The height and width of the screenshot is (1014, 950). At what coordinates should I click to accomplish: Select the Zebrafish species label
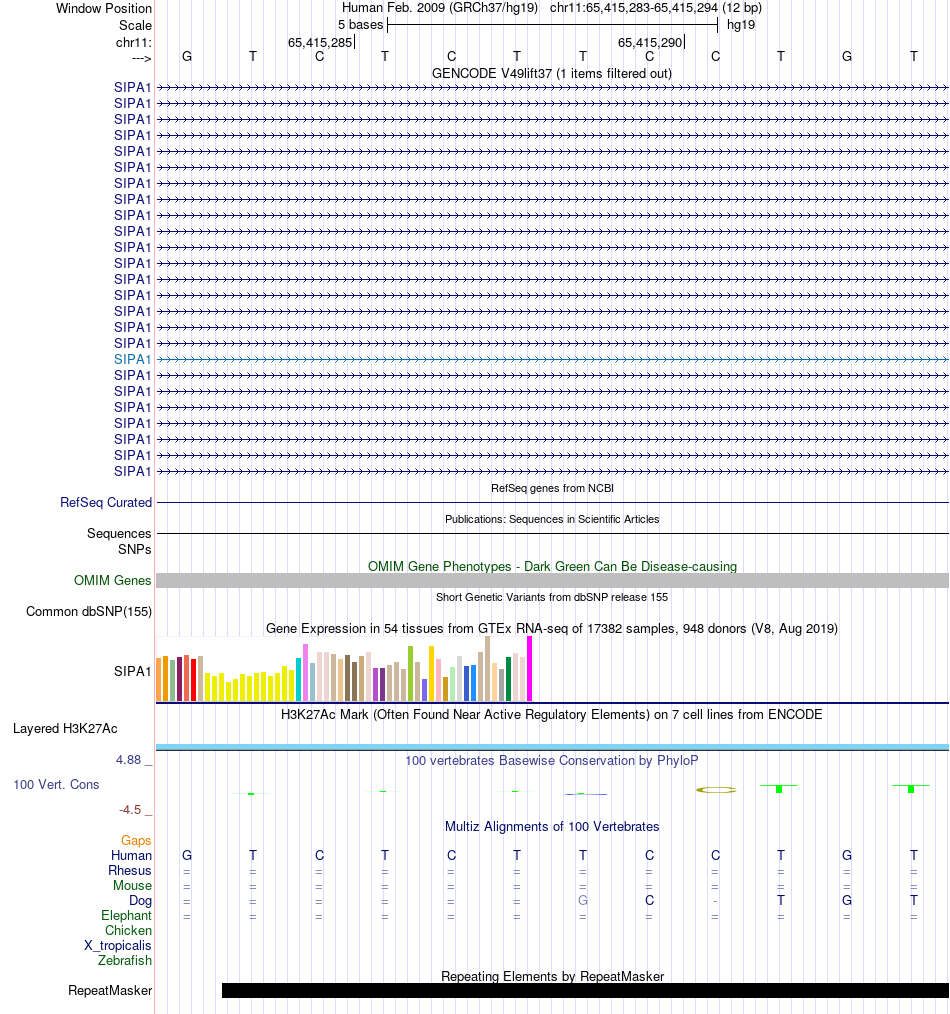[x=125, y=960]
